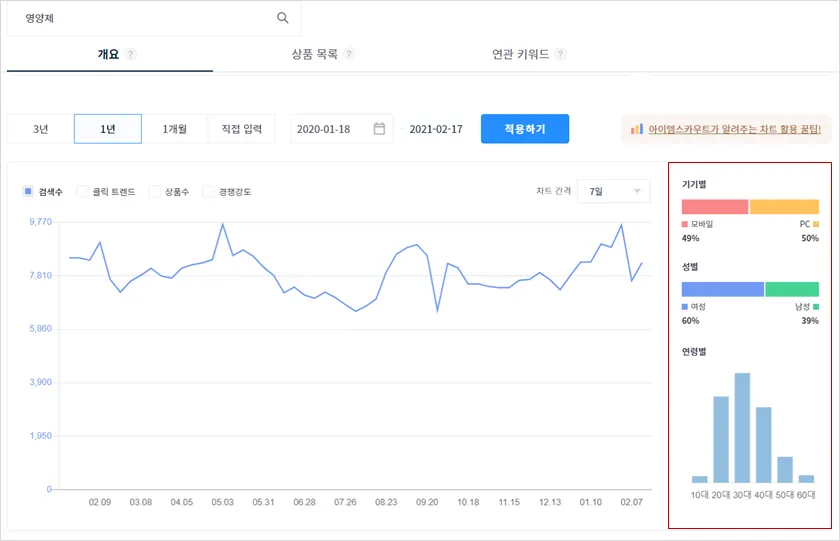Enable the 상품수 checkbox
Viewport: 840px width, 541px height.
pyautogui.click(x=154, y=191)
